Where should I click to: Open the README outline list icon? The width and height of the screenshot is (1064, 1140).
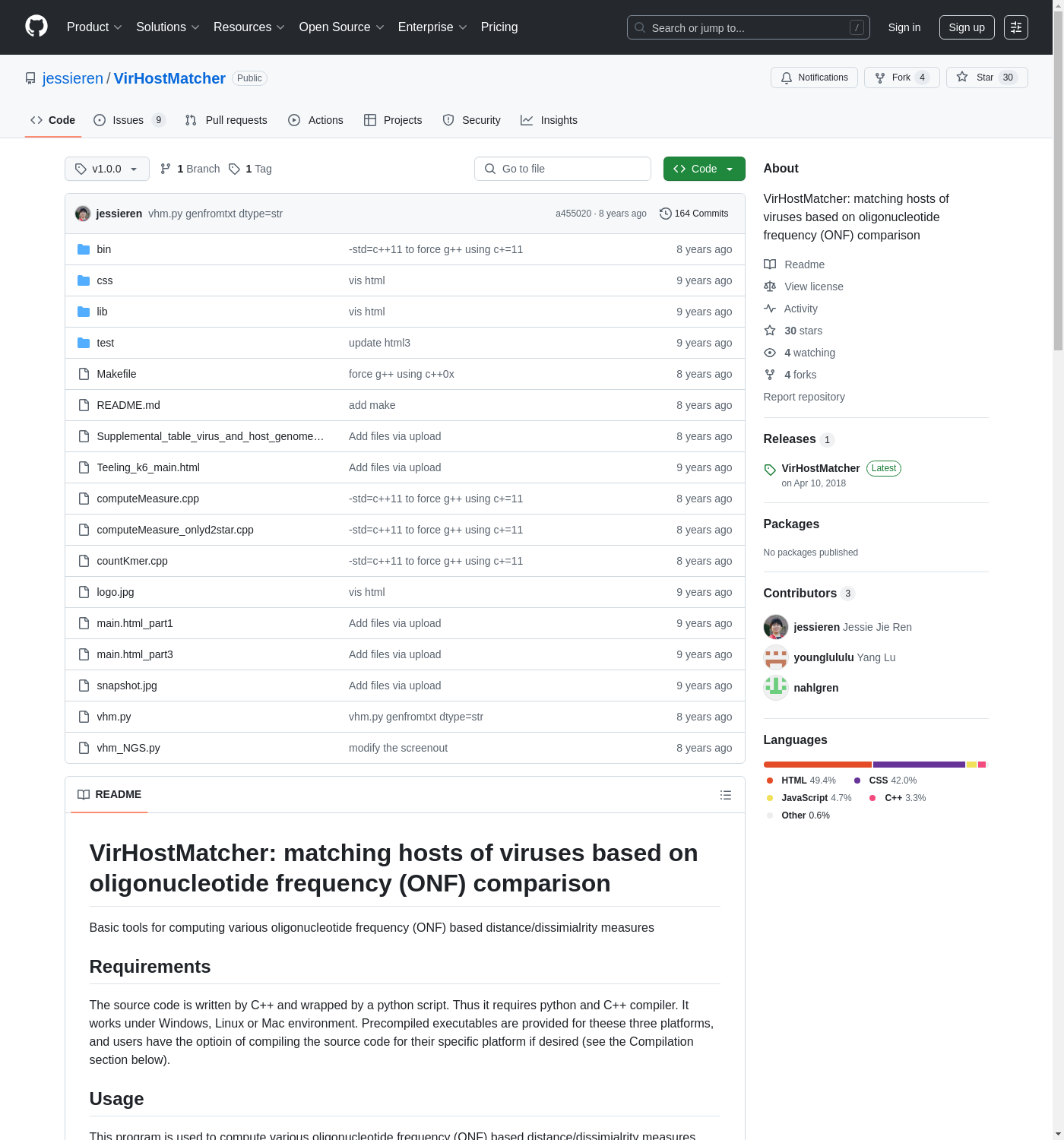[725, 795]
